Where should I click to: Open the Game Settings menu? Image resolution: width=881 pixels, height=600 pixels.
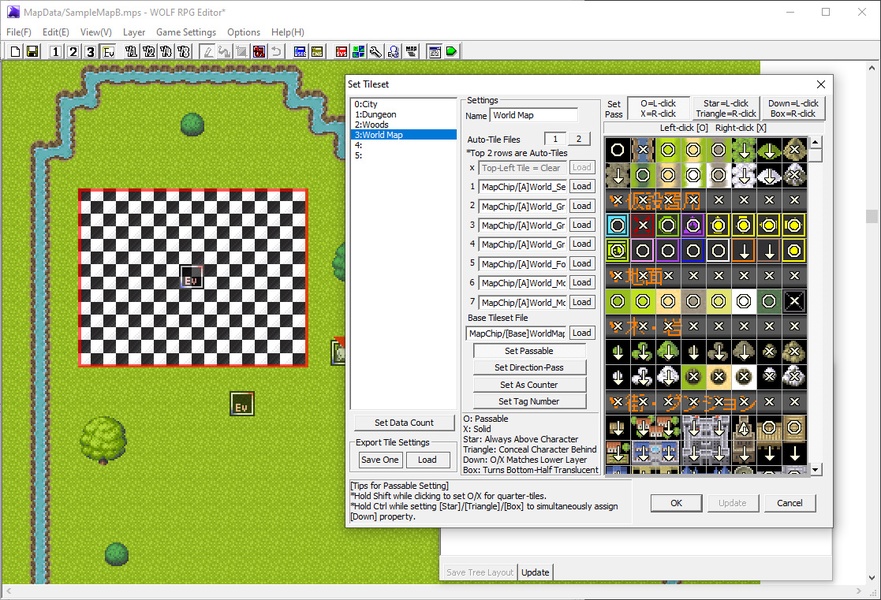(x=186, y=32)
